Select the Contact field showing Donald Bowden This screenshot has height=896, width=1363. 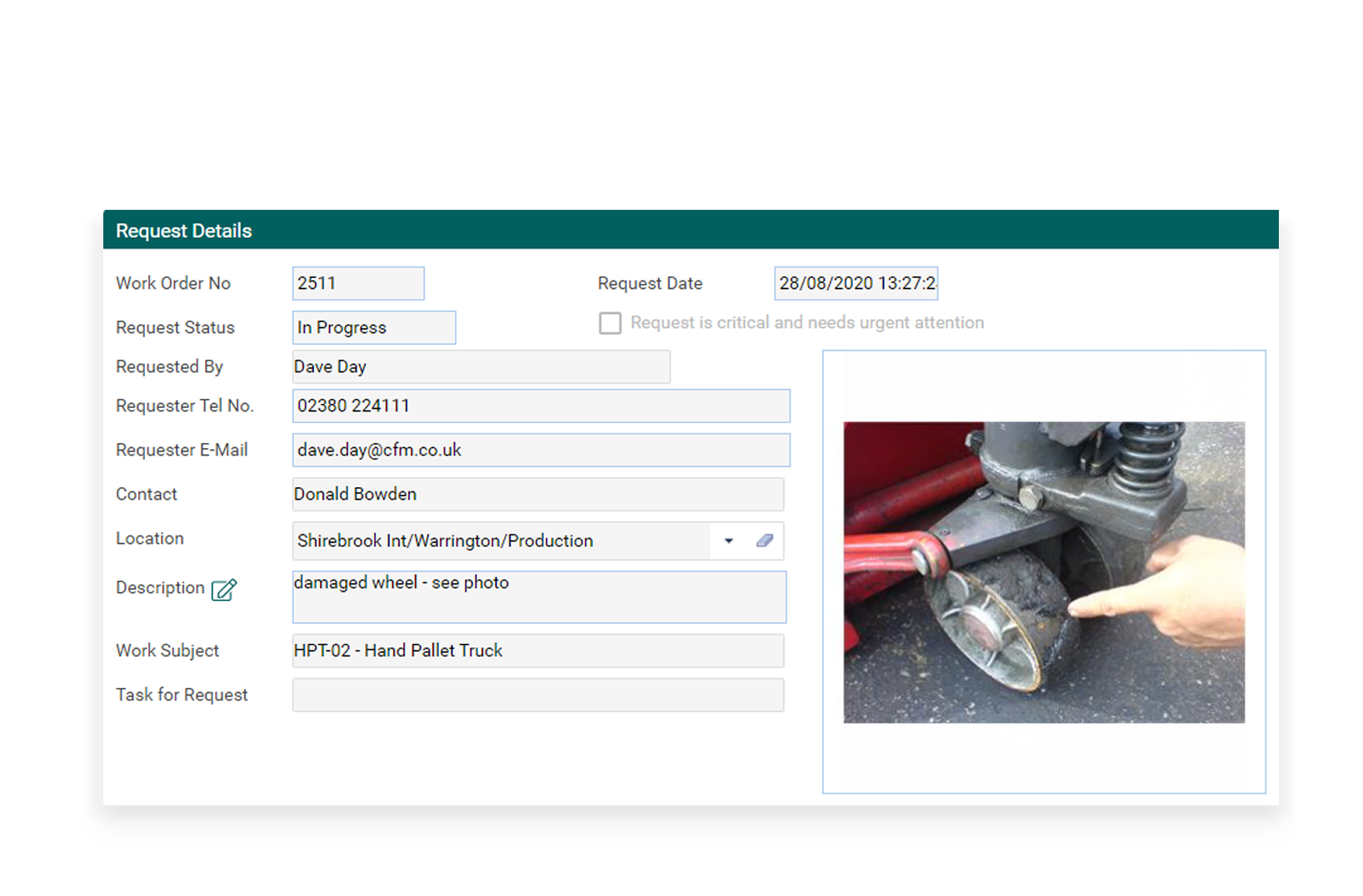pyautogui.click(x=537, y=494)
